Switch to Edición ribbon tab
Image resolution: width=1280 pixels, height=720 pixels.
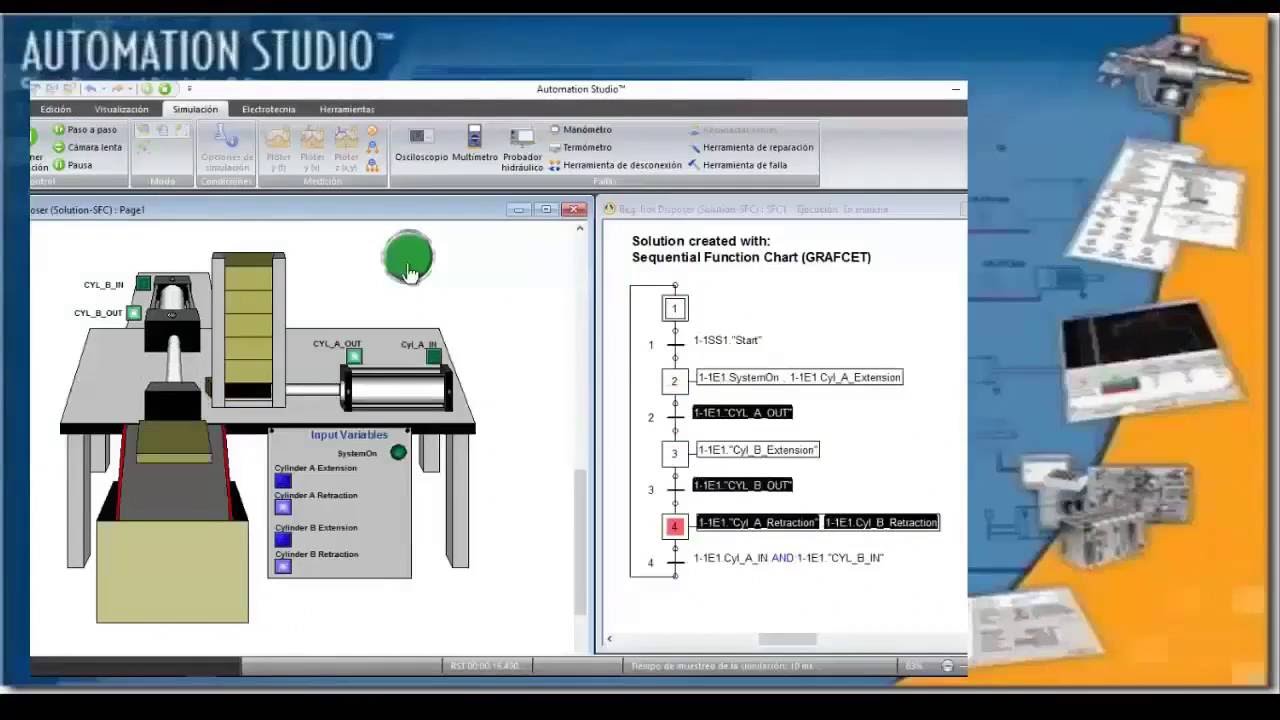click(55, 109)
